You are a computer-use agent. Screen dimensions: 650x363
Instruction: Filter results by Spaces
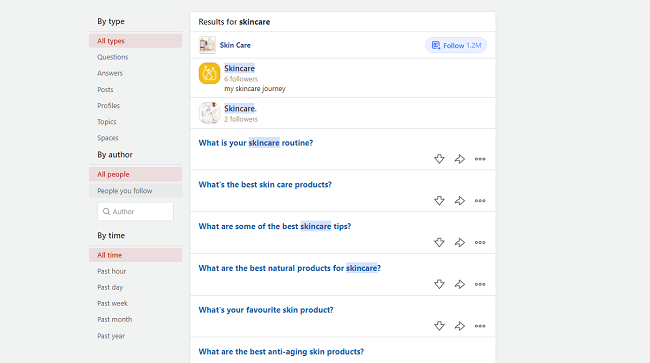(x=108, y=138)
